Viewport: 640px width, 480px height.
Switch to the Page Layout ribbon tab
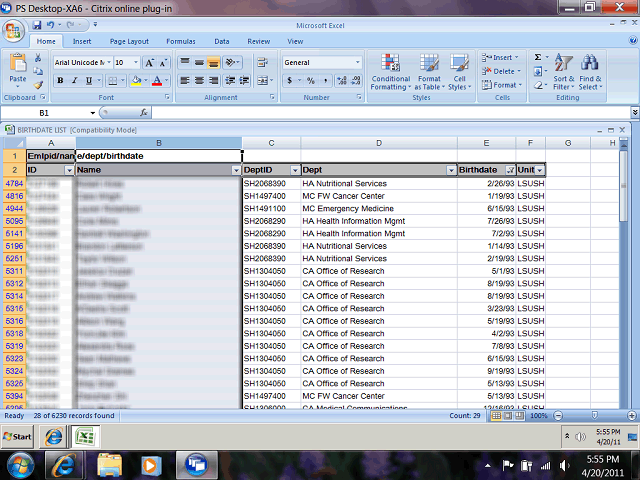(129, 42)
